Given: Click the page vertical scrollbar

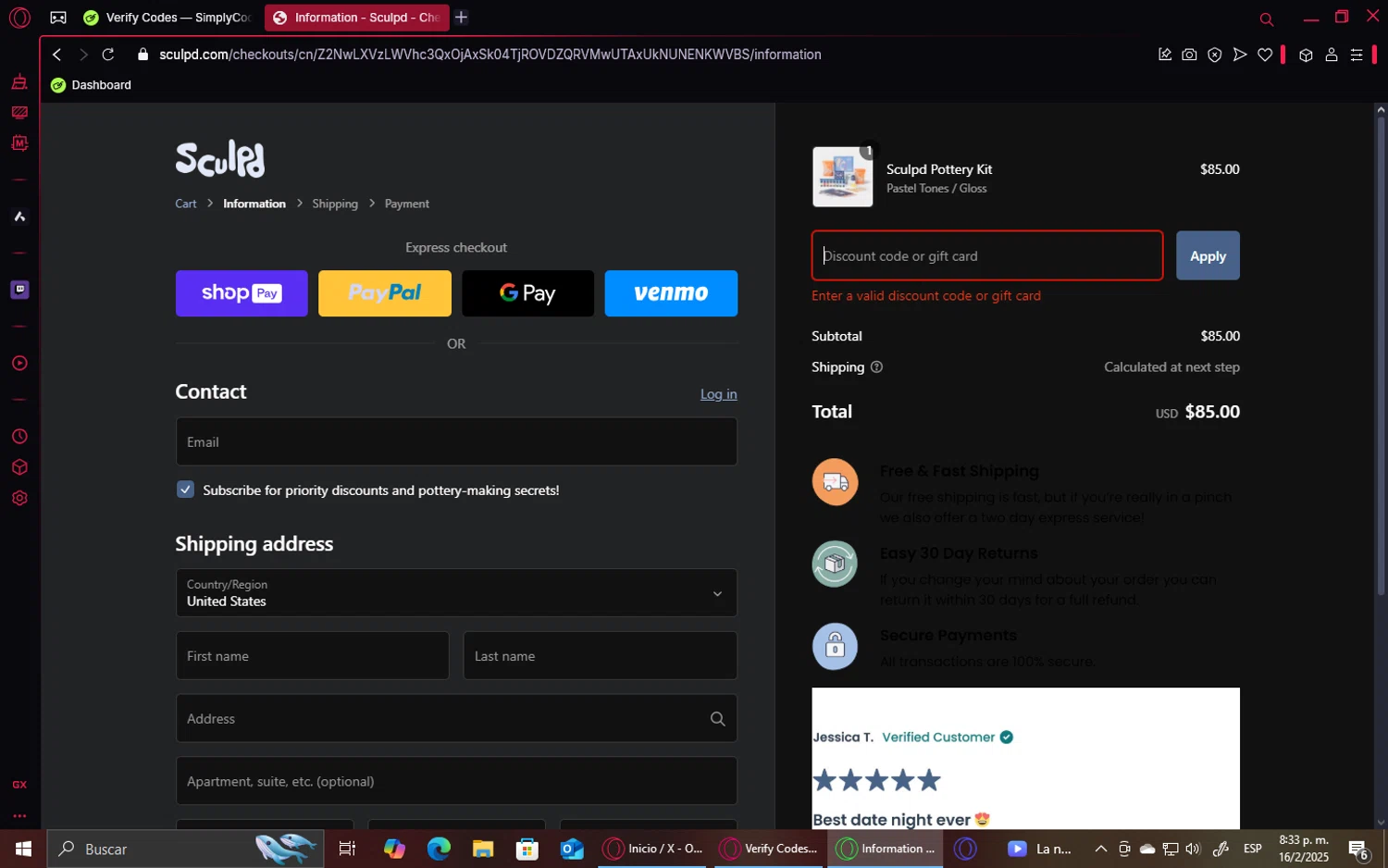Looking at the screenshot, I should click(1381, 355).
